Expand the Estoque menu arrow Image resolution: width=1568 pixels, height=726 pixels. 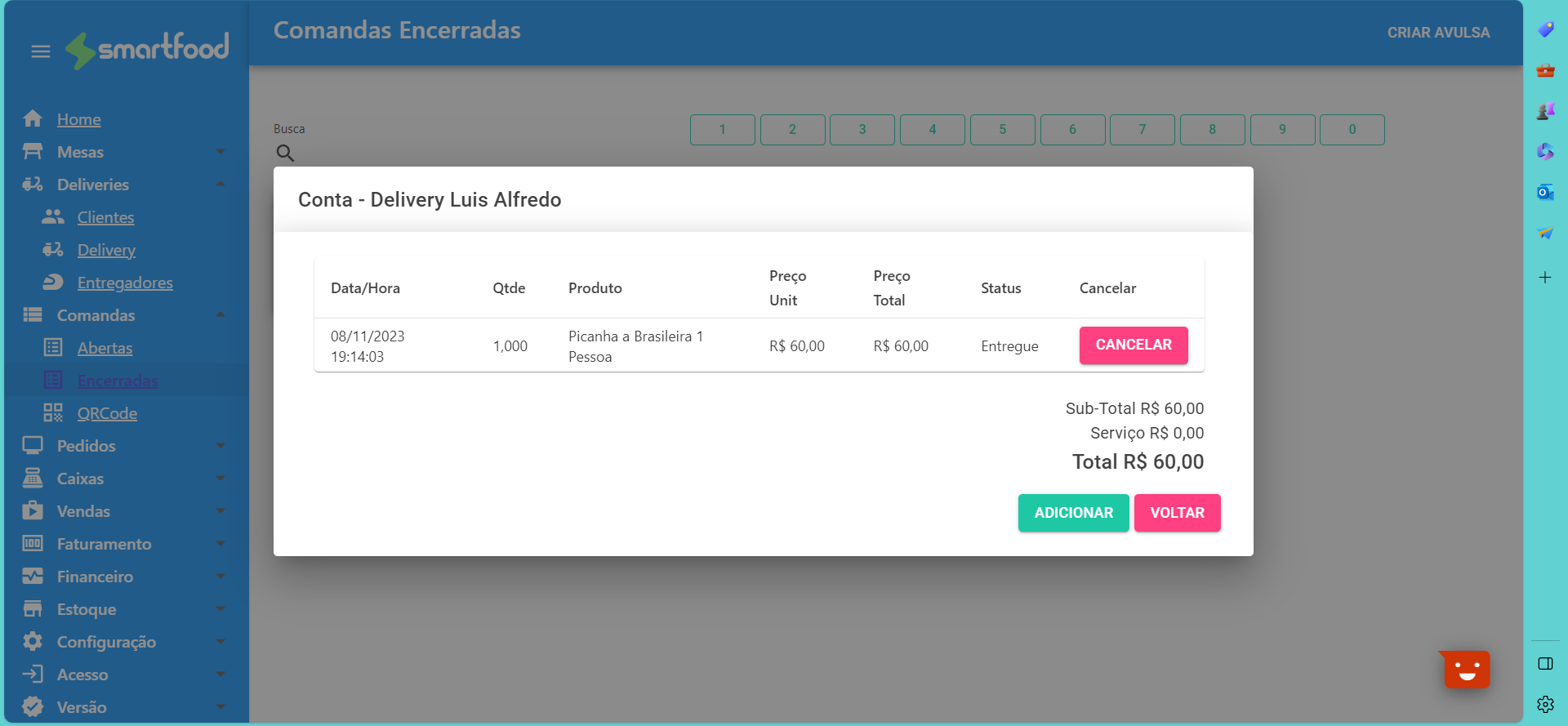(x=220, y=609)
